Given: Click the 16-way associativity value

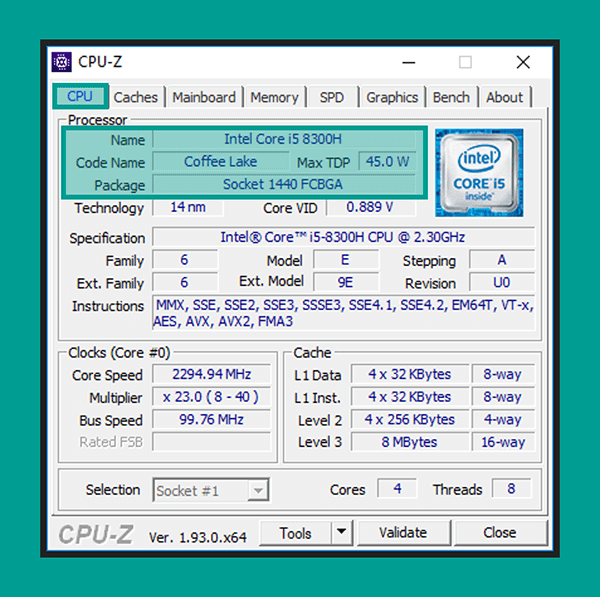Looking at the screenshot, I should 503,442.
